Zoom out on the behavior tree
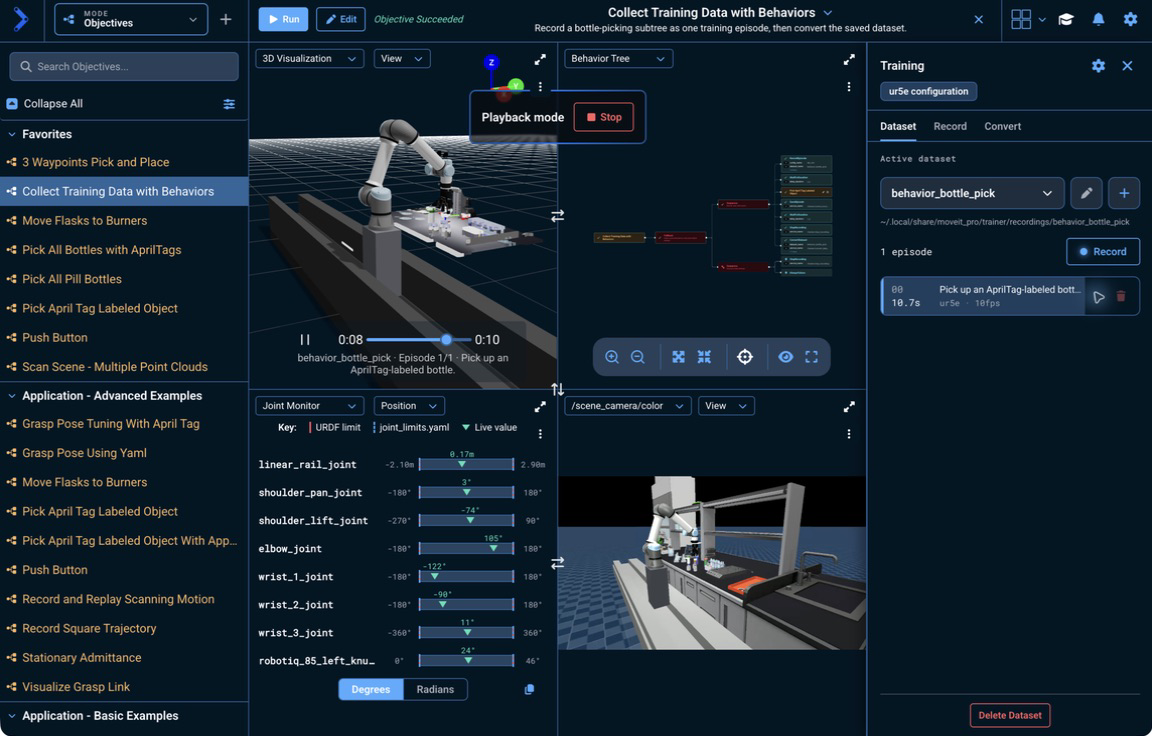 [638, 357]
